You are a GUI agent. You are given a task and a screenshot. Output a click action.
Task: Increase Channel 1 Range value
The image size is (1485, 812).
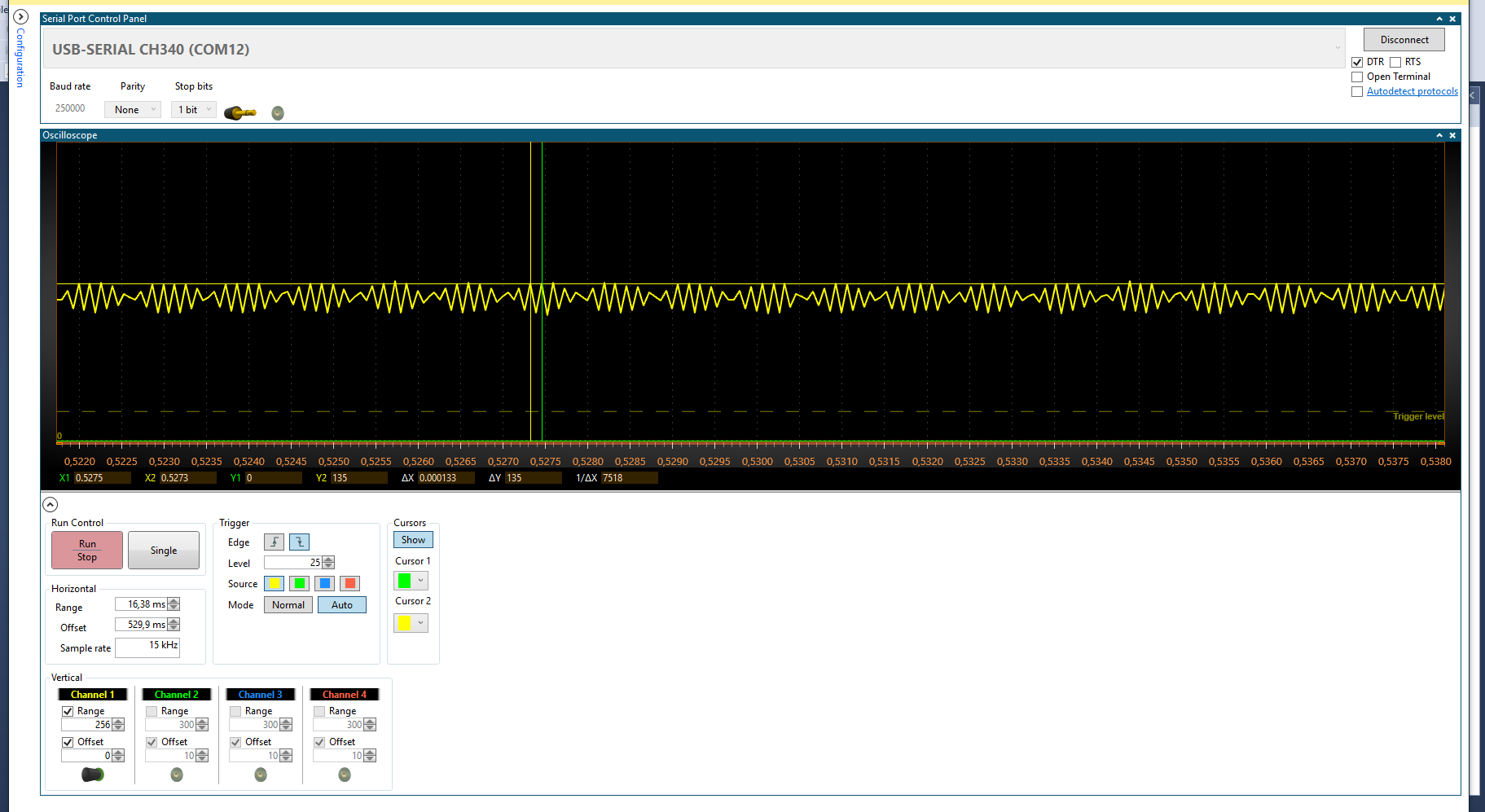point(119,722)
